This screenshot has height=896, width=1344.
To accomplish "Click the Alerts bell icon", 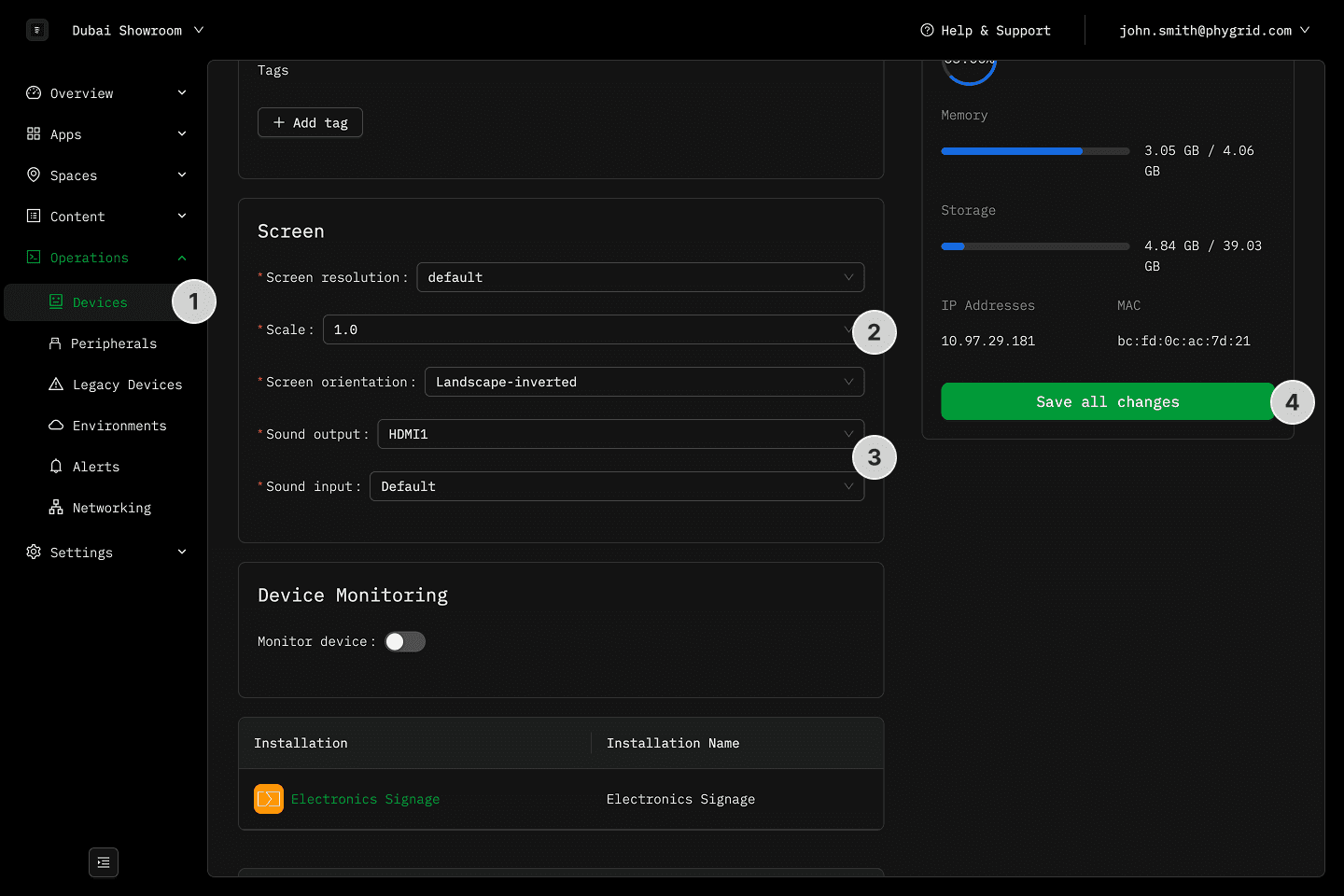I will tap(56, 466).
